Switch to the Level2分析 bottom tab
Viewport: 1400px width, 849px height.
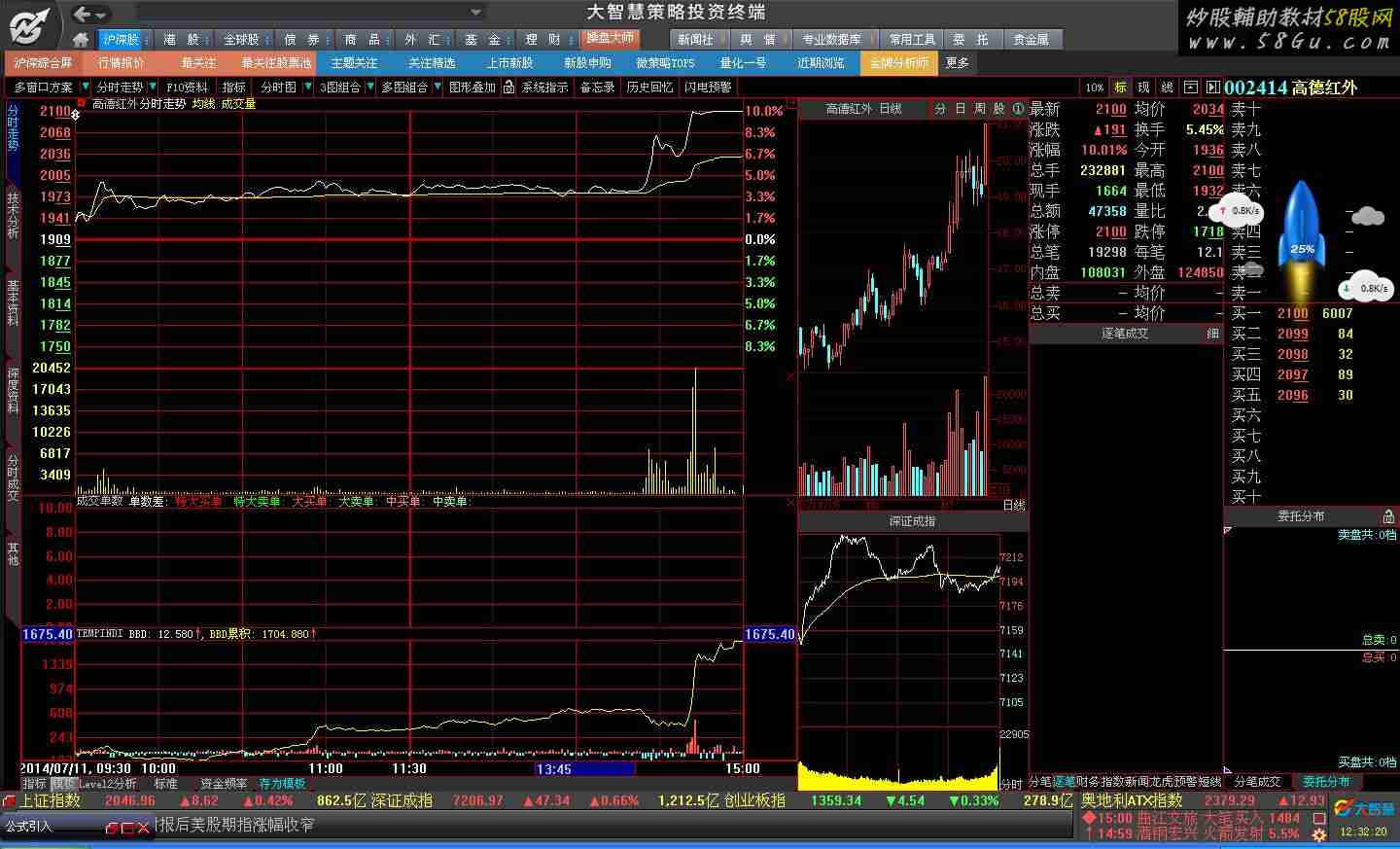click(107, 783)
